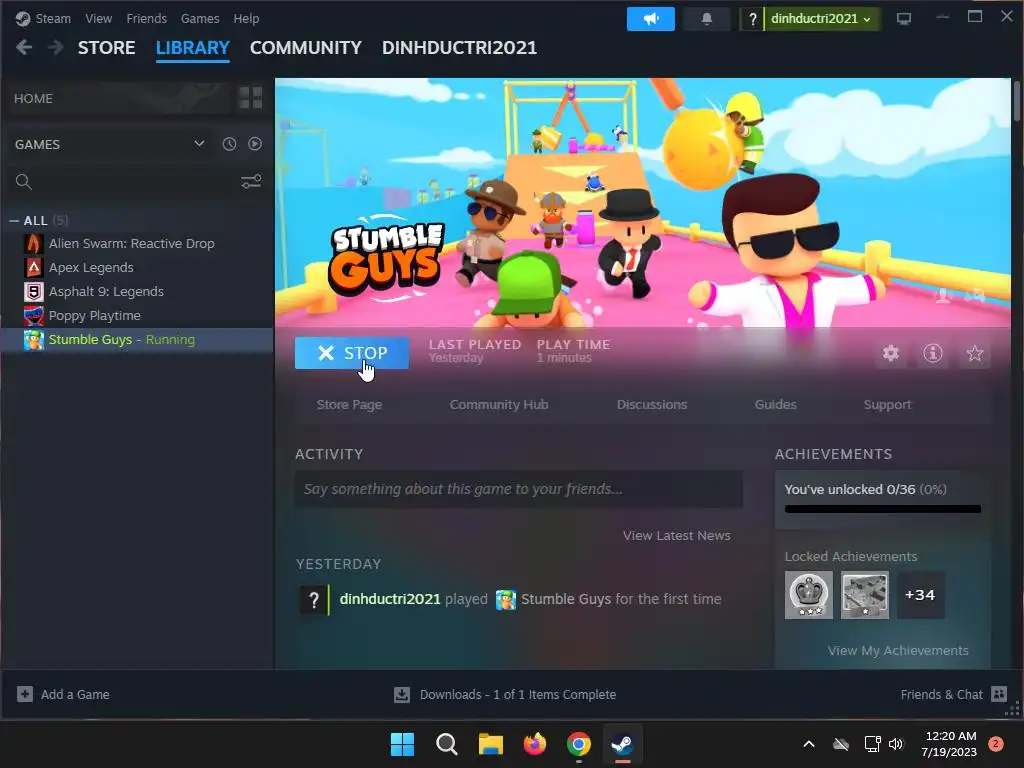The width and height of the screenshot is (1024, 768).
Task: Expand the GAMES dropdown filter
Action: pyautogui.click(x=199, y=144)
